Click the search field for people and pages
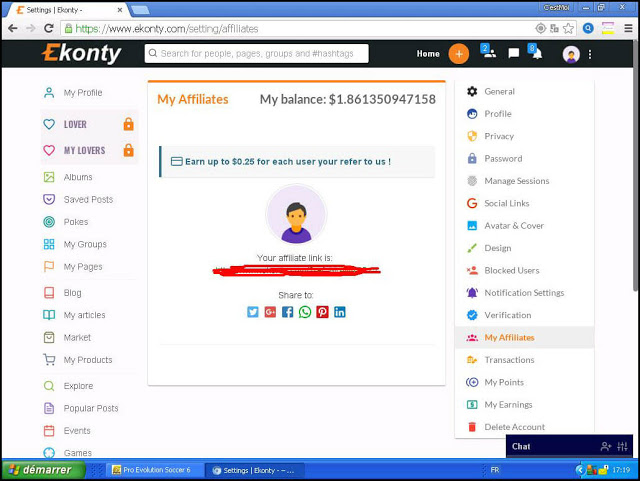This screenshot has width=640, height=481. click(x=256, y=53)
